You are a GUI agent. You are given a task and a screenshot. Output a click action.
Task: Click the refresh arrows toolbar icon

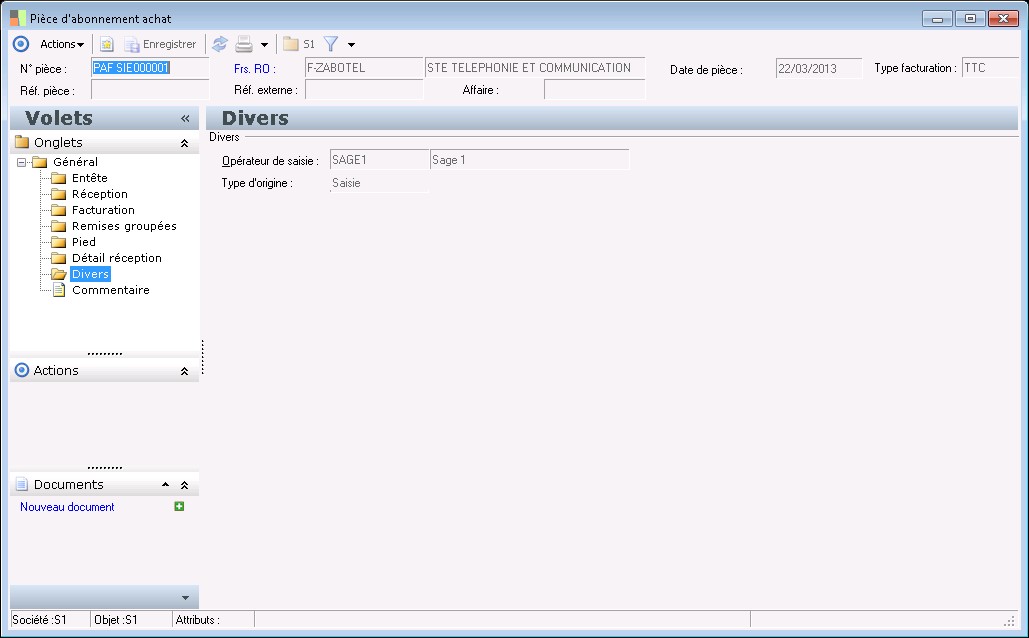tap(220, 44)
